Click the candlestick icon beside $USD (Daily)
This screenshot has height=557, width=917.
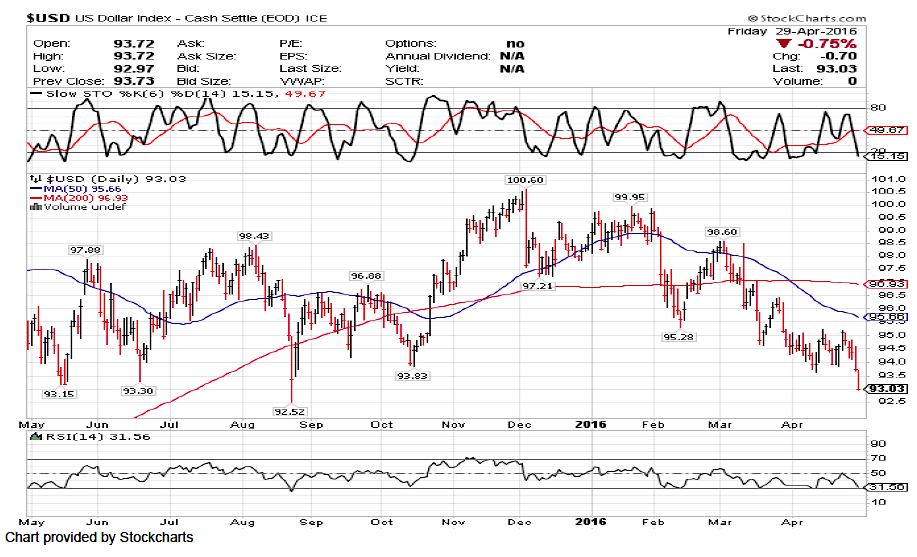[x=36, y=179]
